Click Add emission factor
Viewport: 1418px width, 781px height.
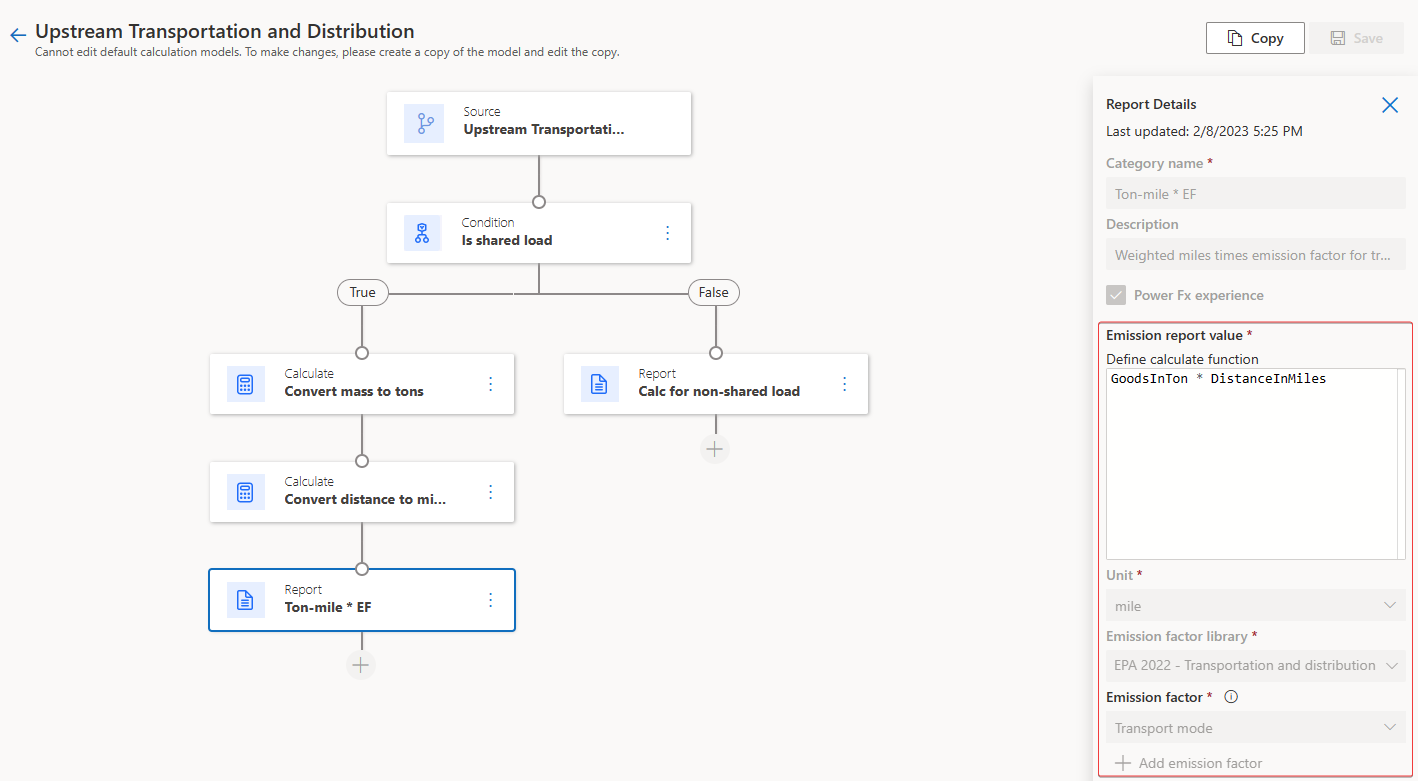pos(1188,762)
